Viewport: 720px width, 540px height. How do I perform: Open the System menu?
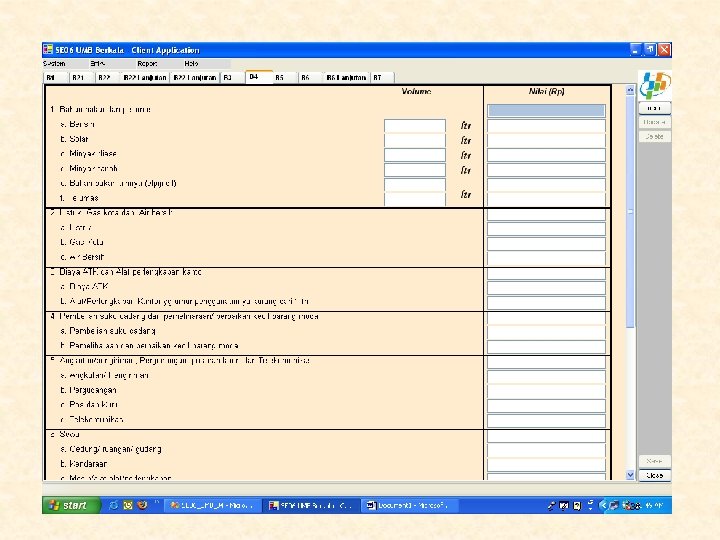(54, 63)
